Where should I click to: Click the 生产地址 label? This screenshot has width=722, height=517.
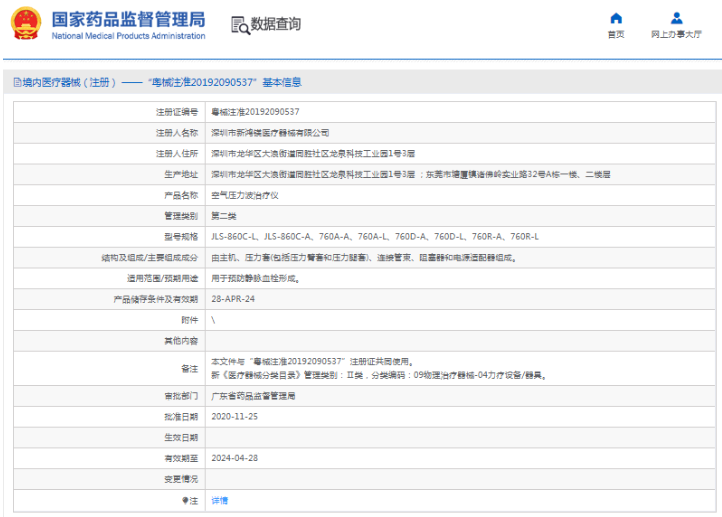(x=181, y=174)
